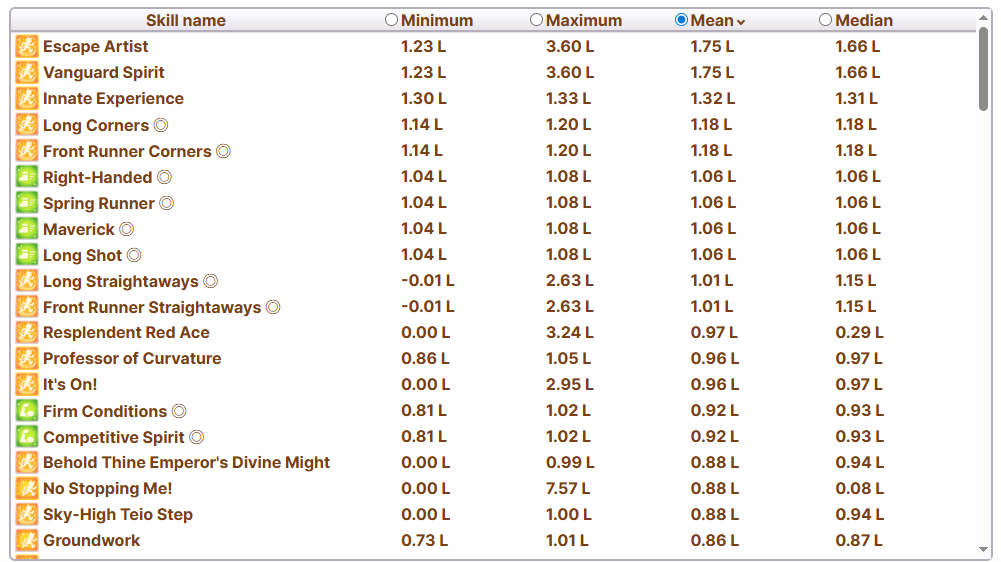Click the No Stopping Me! skill icon
Viewport: 1001px width, 562px height.
(27, 489)
